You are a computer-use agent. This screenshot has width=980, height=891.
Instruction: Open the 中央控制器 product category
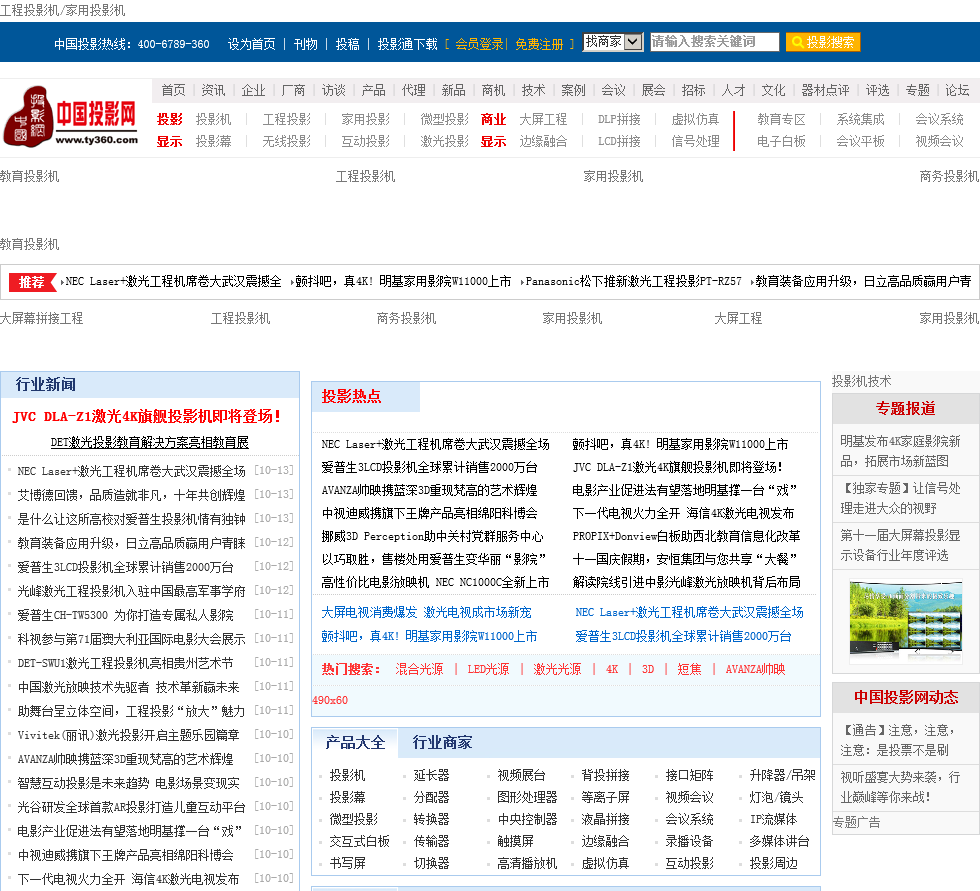point(528,819)
